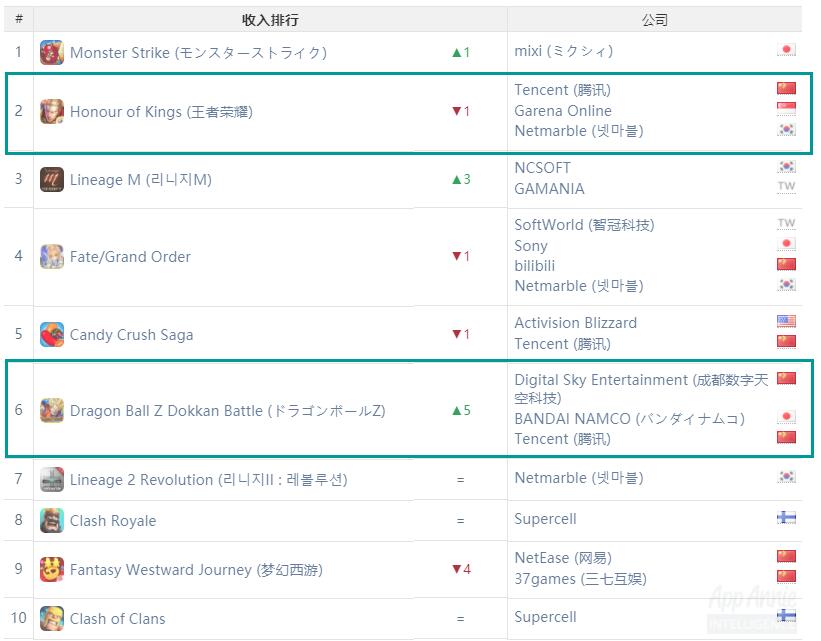Open the Clash of Clans icon
The height and width of the screenshot is (641, 821).
click(x=52, y=618)
